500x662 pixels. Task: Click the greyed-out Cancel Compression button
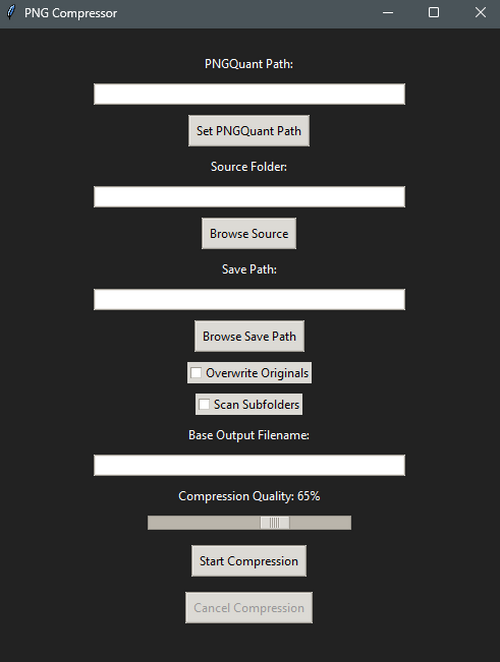point(249,608)
